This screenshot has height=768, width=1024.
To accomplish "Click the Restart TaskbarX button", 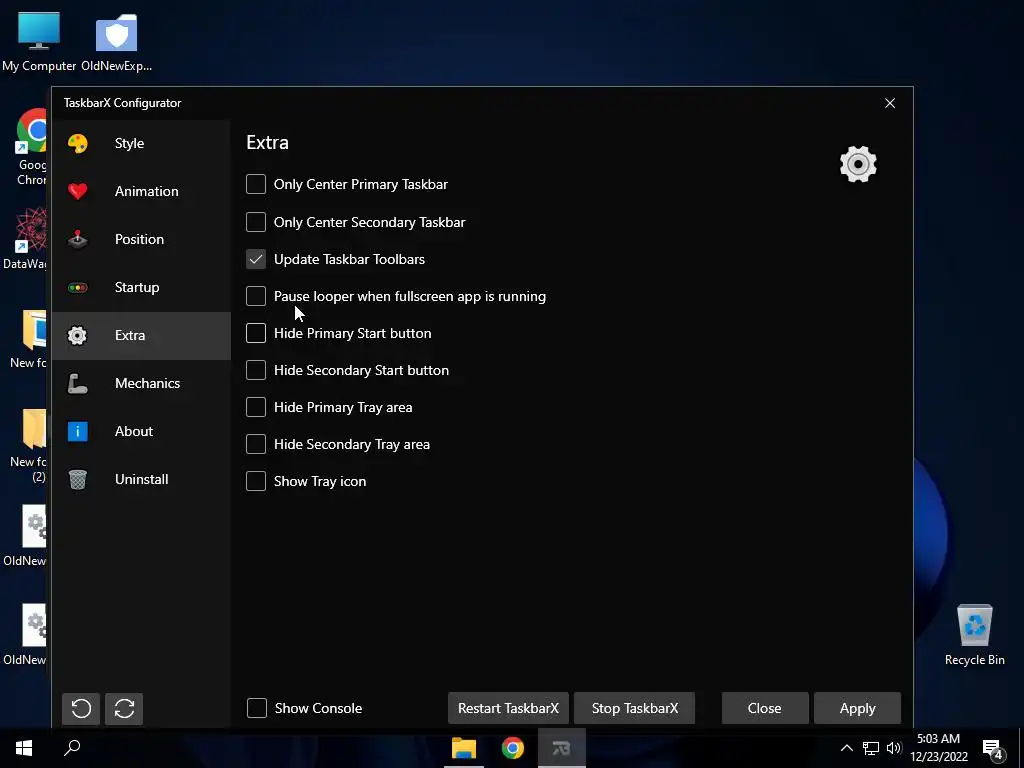I will click(508, 708).
